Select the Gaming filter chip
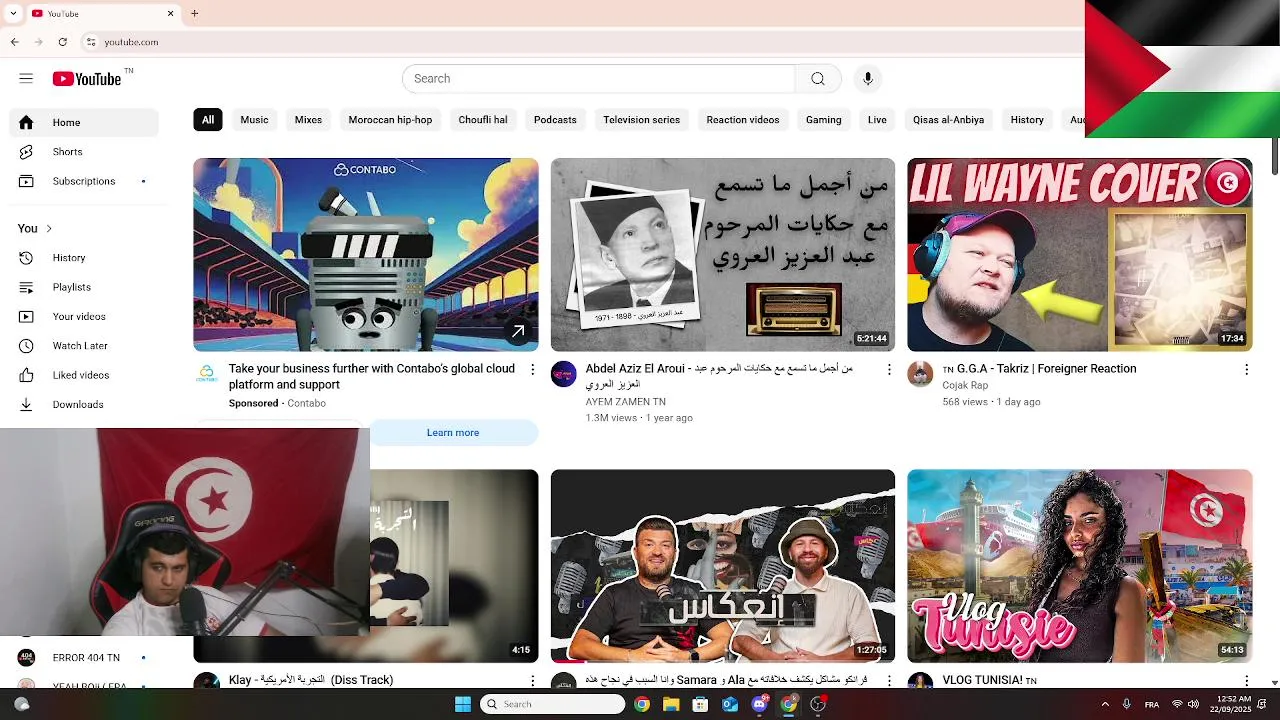 (823, 120)
